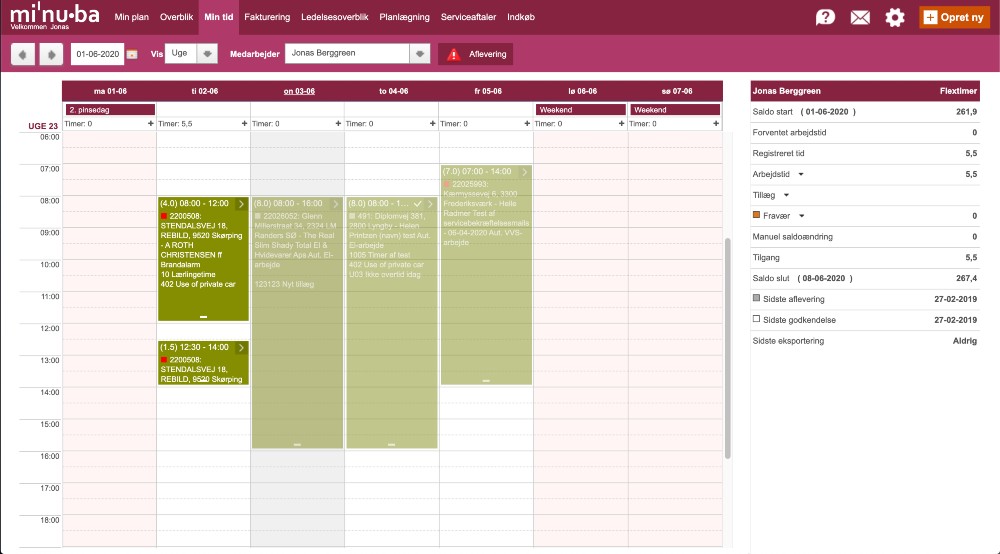The width and height of the screenshot is (1000, 554).
Task: Open the 12:30 - 14:00 entry arrow
Action: 241,348
